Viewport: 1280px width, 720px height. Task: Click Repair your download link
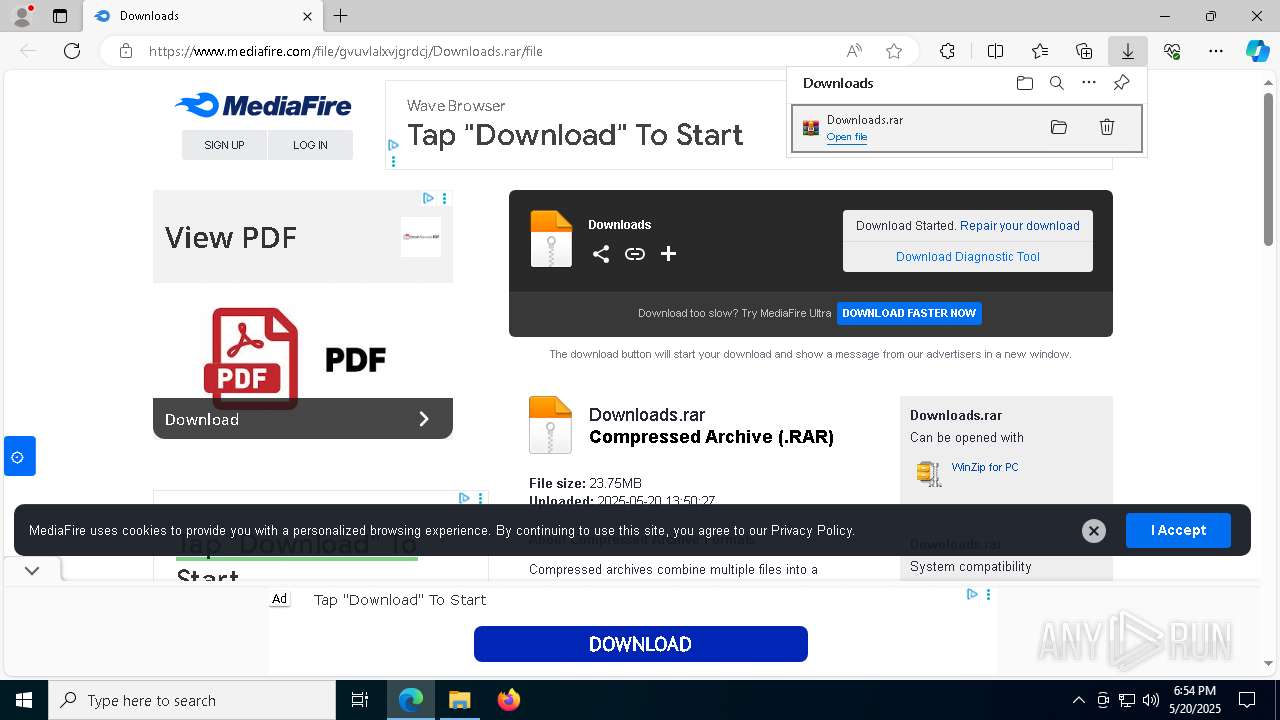[1020, 226]
